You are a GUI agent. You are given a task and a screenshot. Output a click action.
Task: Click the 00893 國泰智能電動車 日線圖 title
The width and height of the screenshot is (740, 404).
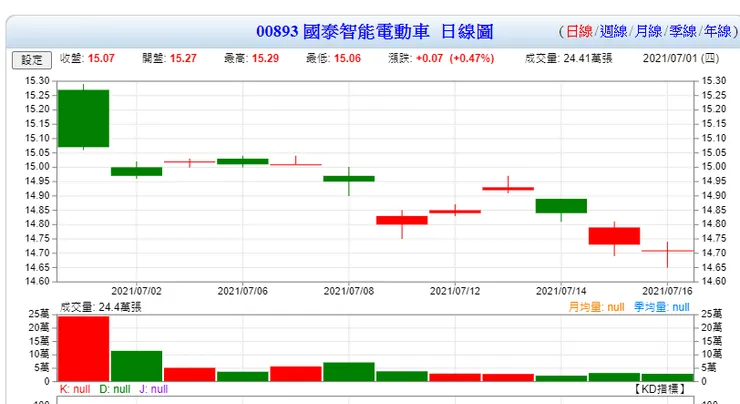click(x=375, y=32)
